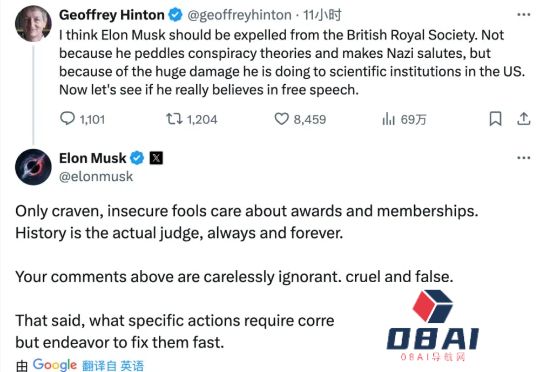Click the 11小时 timestamp

pos(322,15)
